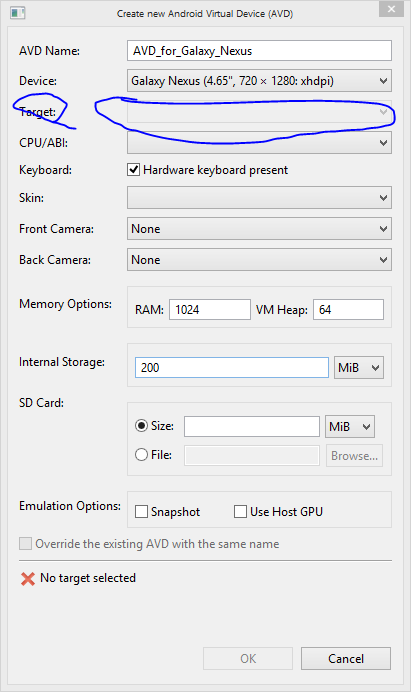411x692 pixels.
Task: Click the VM Heap input field
Action: click(348, 309)
